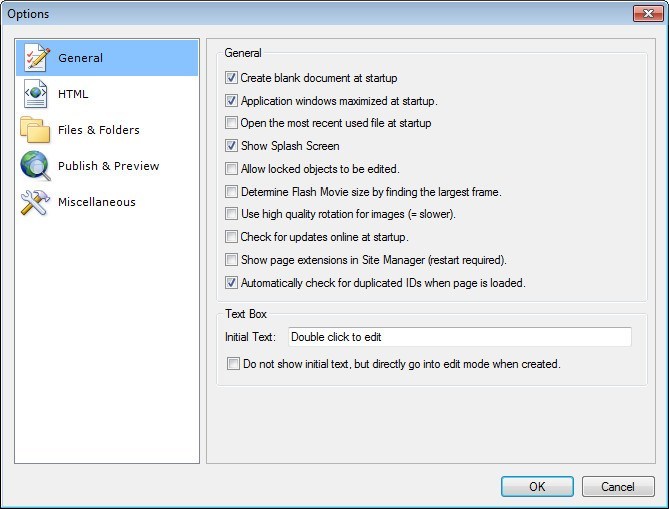Confirm settings with the OK button
The width and height of the screenshot is (669, 509).
tap(537, 486)
